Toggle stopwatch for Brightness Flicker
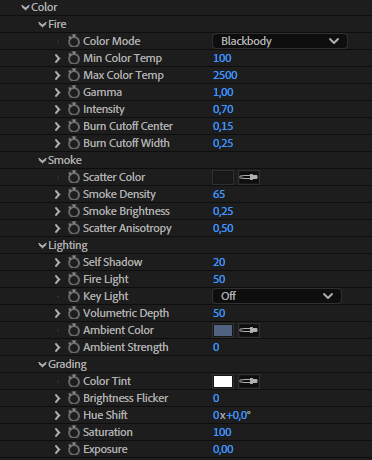The height and width of the screenshot is (460, 372). click(74, 398)
